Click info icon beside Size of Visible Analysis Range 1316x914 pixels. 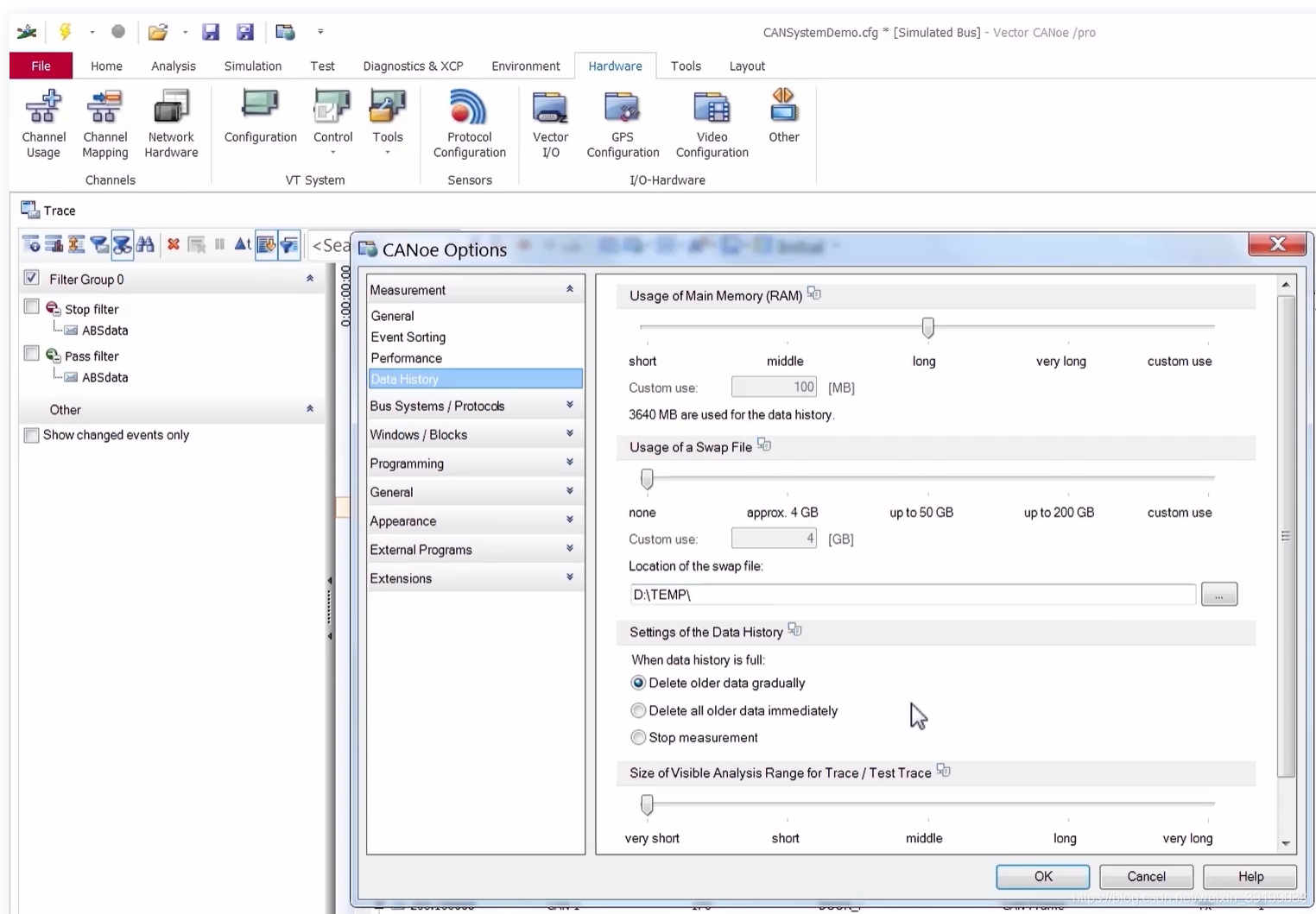pyautogui.click(x=943, y=771)
